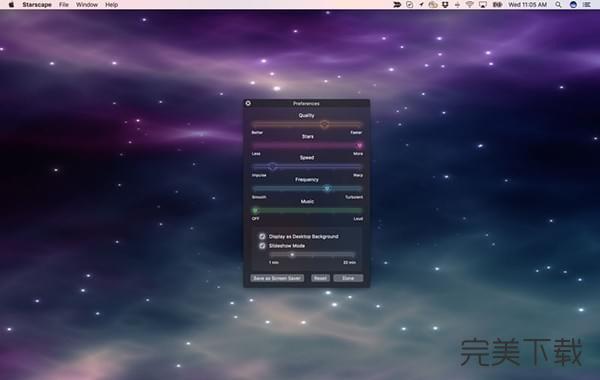Open the File menu
600x380 pixels.
click(x=64, y=5)
